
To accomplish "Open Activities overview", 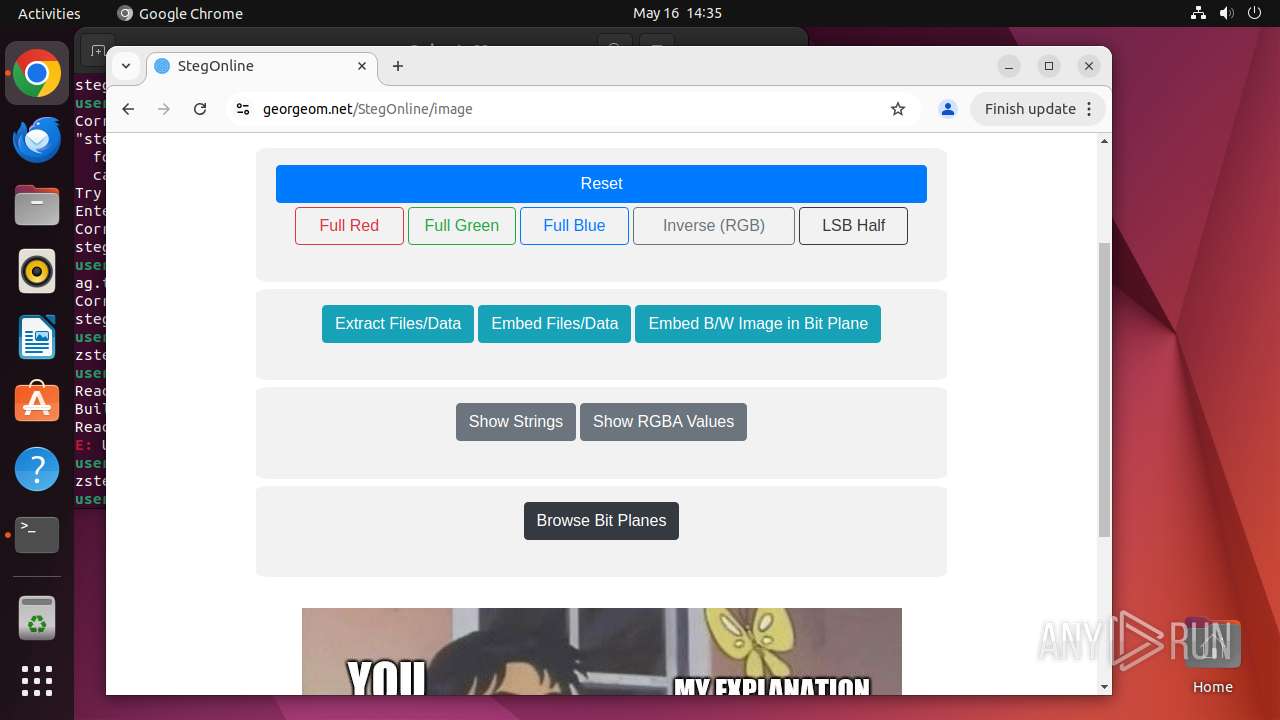I will [49, 13].
